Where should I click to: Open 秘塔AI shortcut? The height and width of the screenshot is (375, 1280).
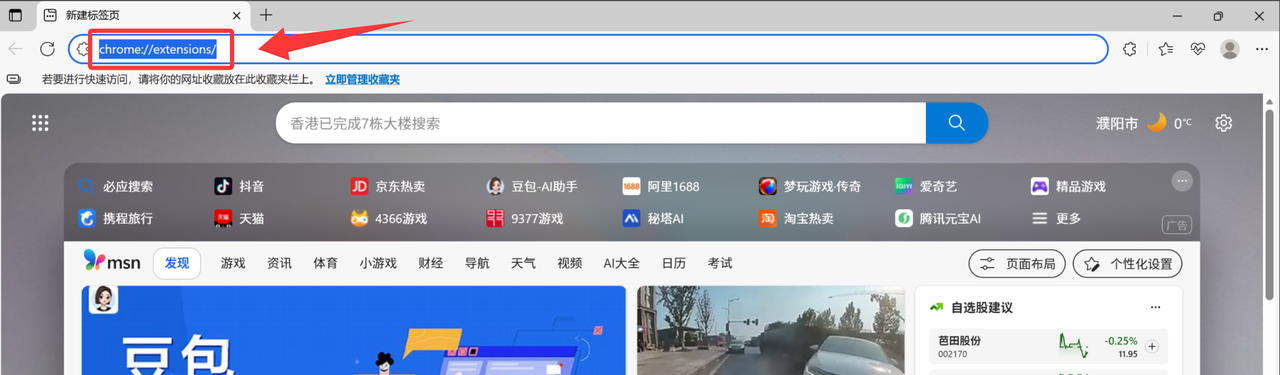[653, 218]
